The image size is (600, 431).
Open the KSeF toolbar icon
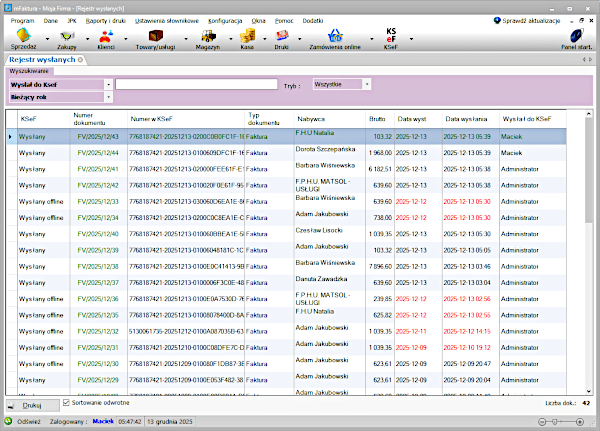pos(390,37)
